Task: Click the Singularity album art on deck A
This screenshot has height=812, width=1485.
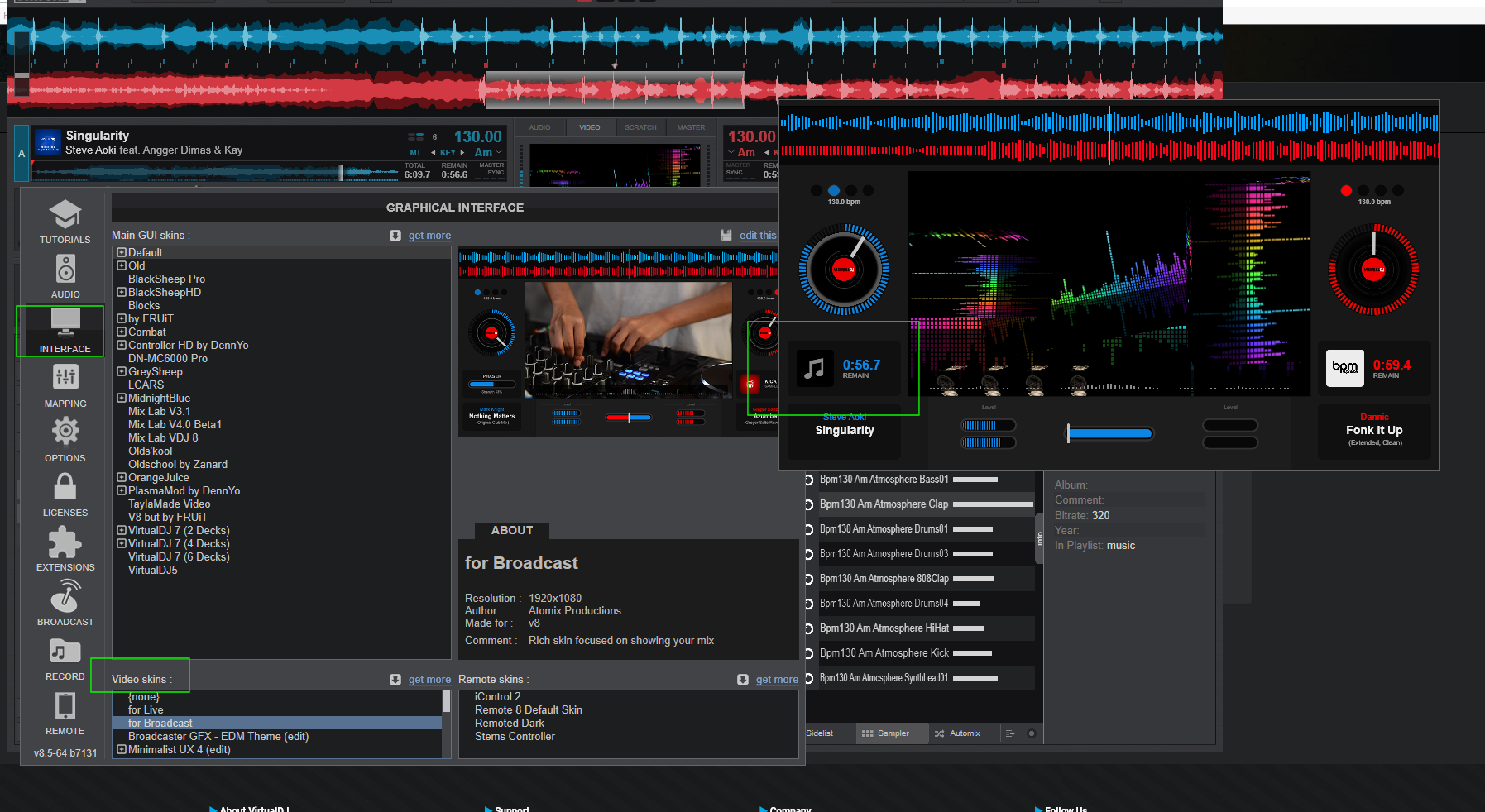Action: 48,142
